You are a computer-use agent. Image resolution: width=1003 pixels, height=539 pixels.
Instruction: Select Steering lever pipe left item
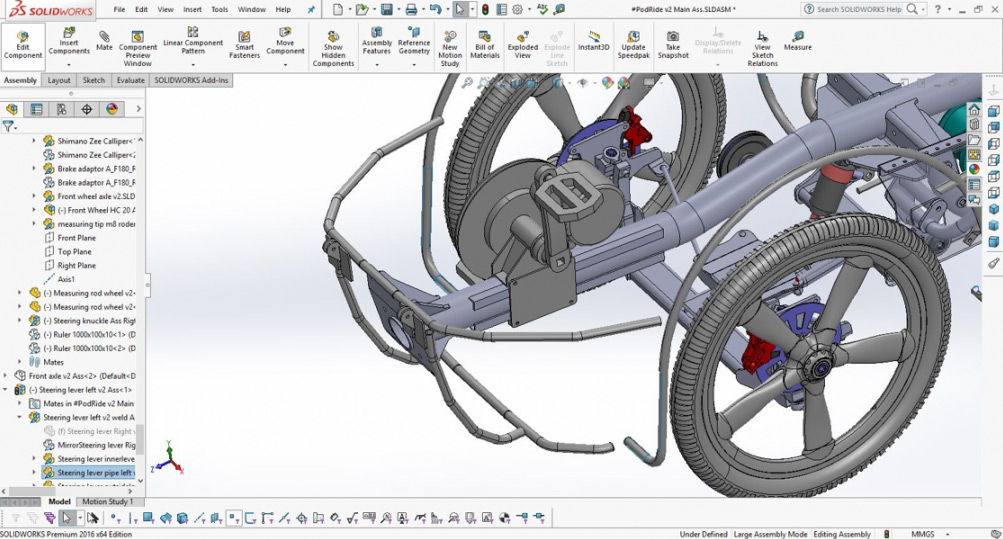[x=88, y=473]
